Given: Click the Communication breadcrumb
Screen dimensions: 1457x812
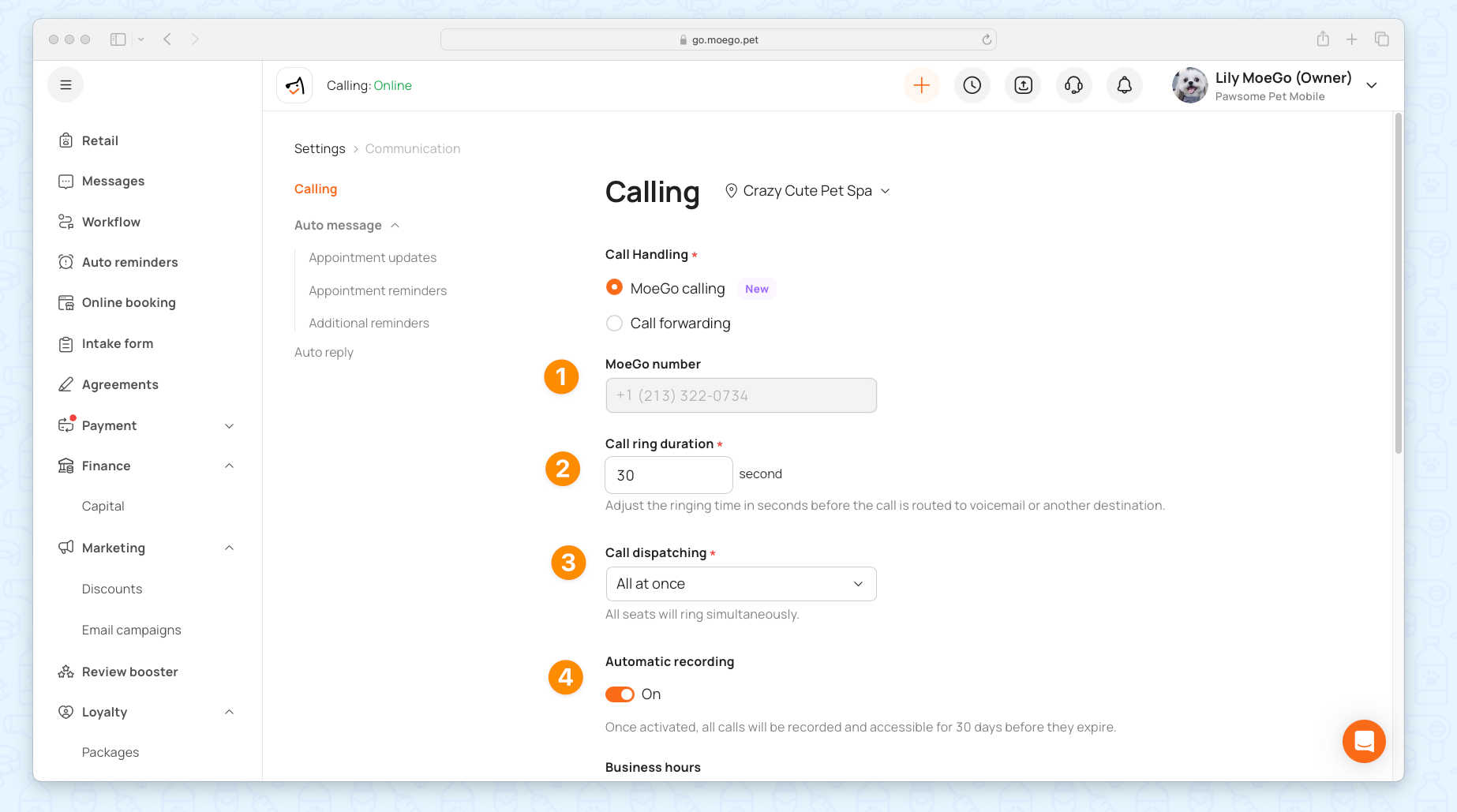Looking at the screenshot, I should click(x=413, y=149).
